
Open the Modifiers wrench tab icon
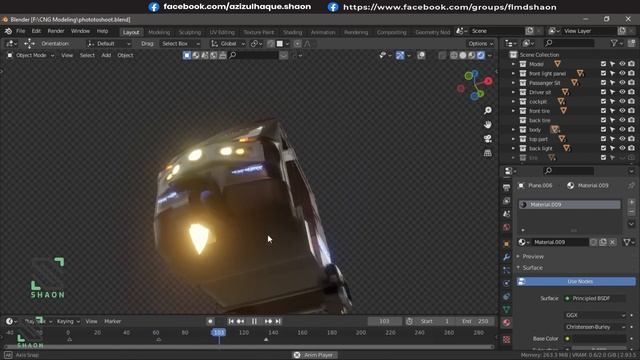(x=507, y=257)
